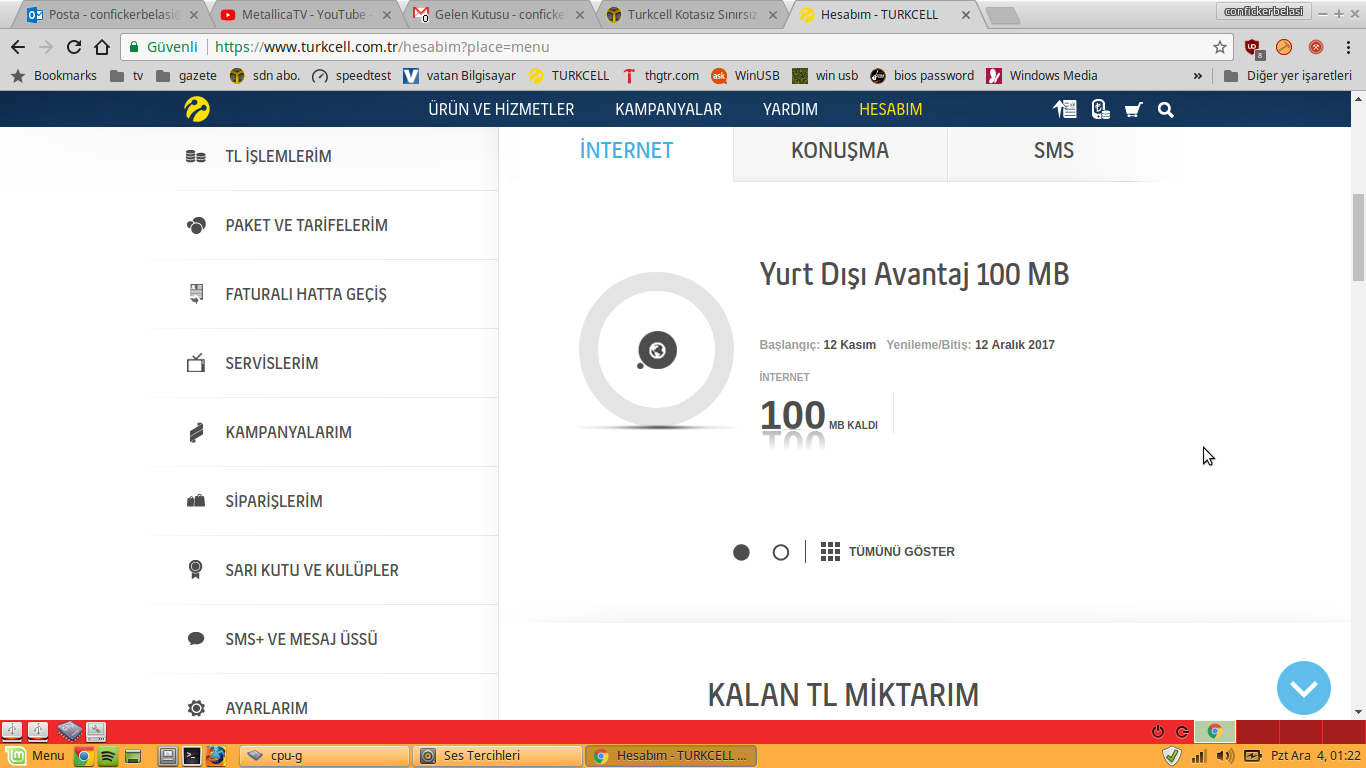This screenshot has height=768, width=1366.
Task: Open the terminal launcher in panel
Action: tap(192, 756)
